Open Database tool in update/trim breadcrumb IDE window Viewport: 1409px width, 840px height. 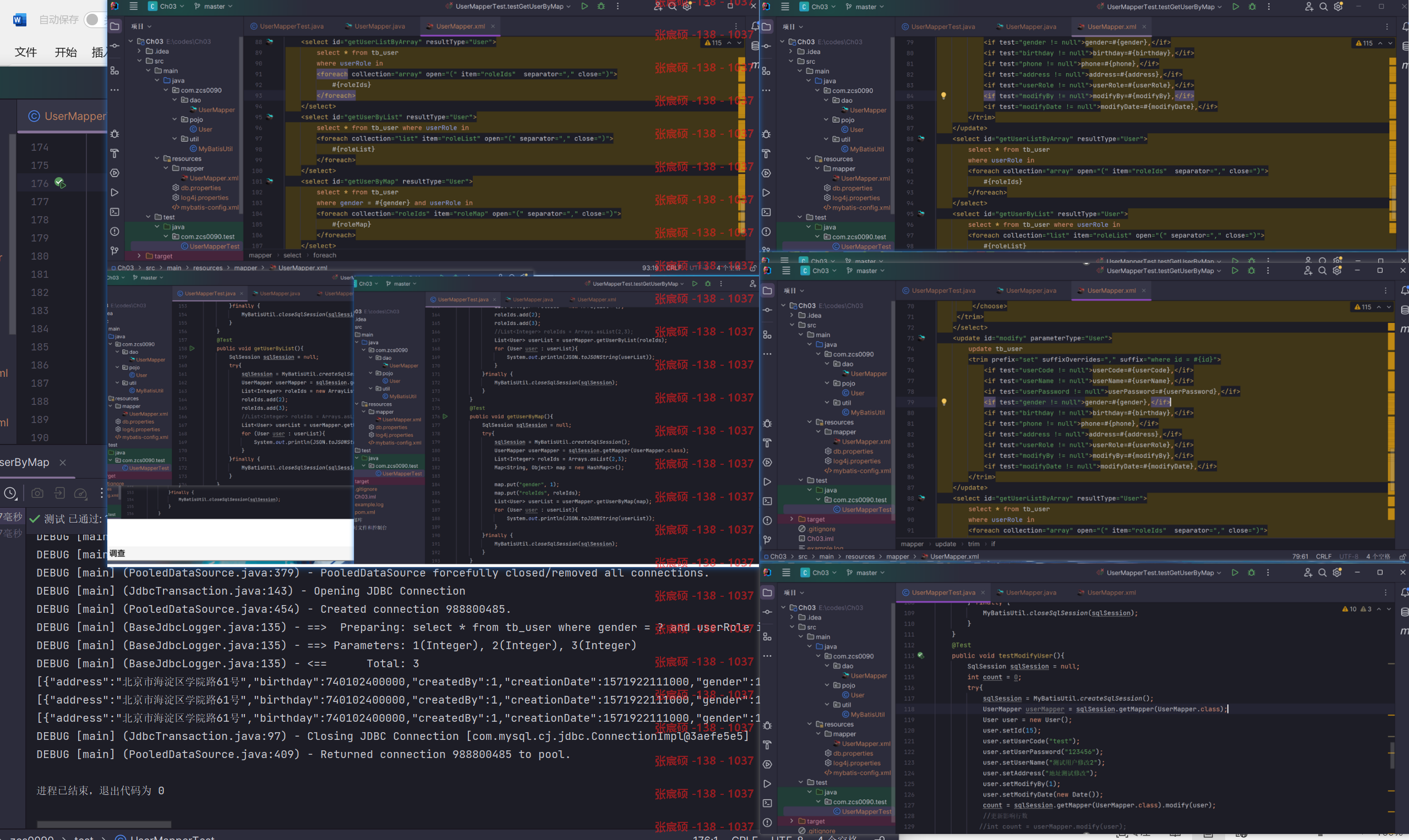tap(1404, 310)
